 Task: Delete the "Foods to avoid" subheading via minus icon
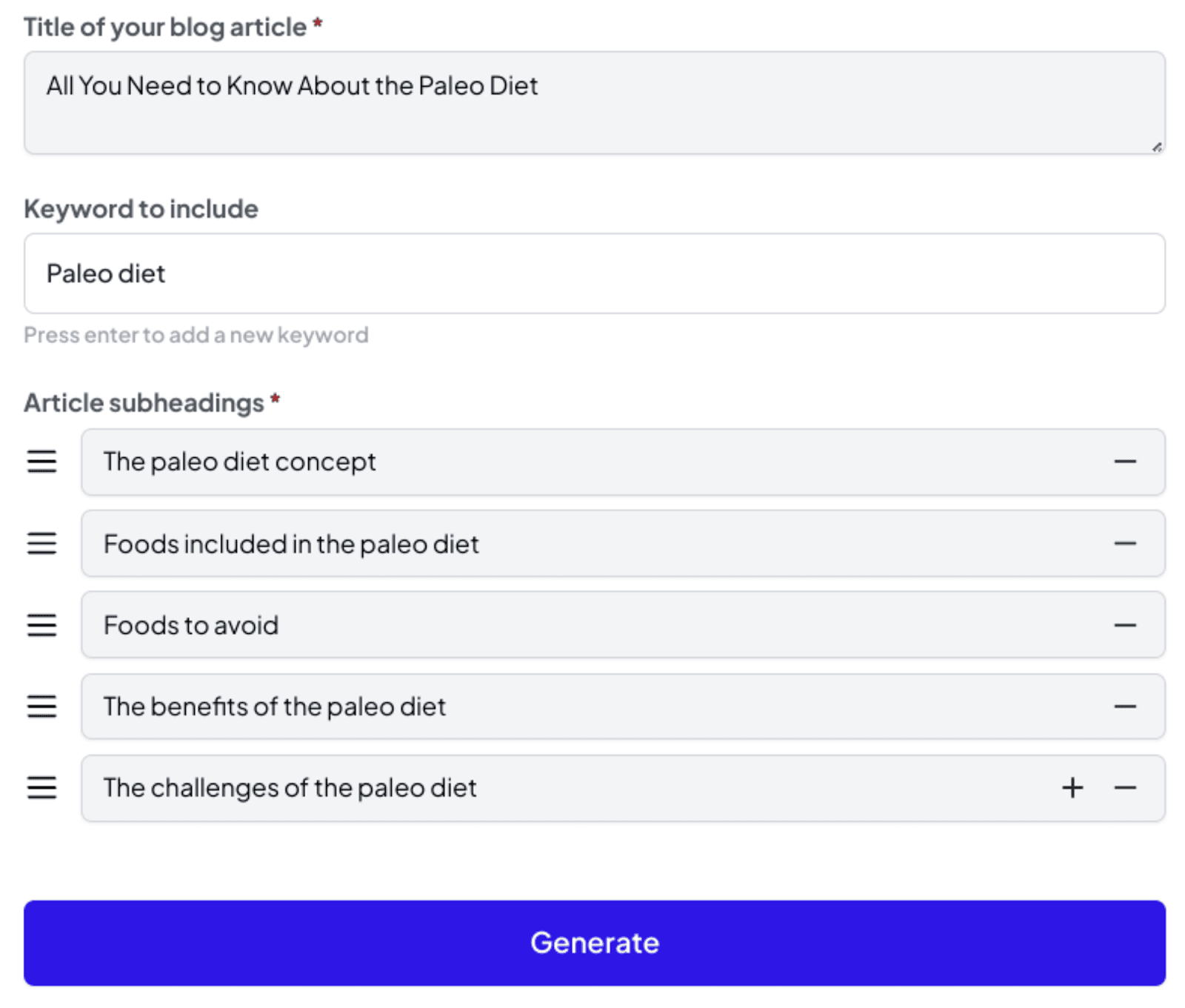1124,625
